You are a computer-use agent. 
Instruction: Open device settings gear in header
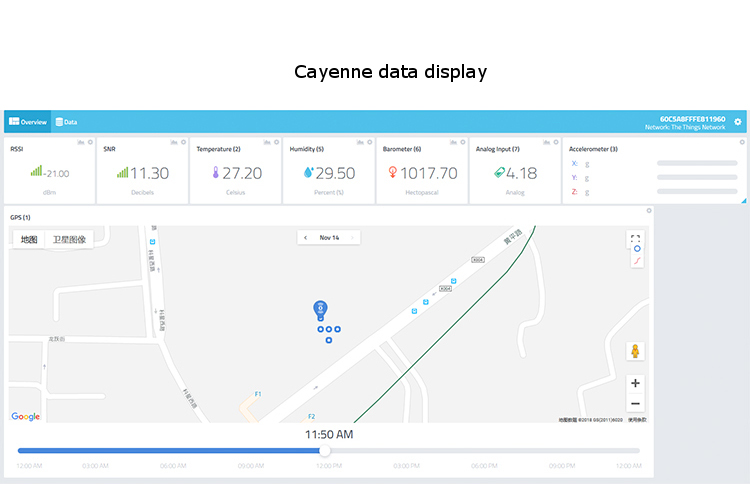tap(738, 122)
